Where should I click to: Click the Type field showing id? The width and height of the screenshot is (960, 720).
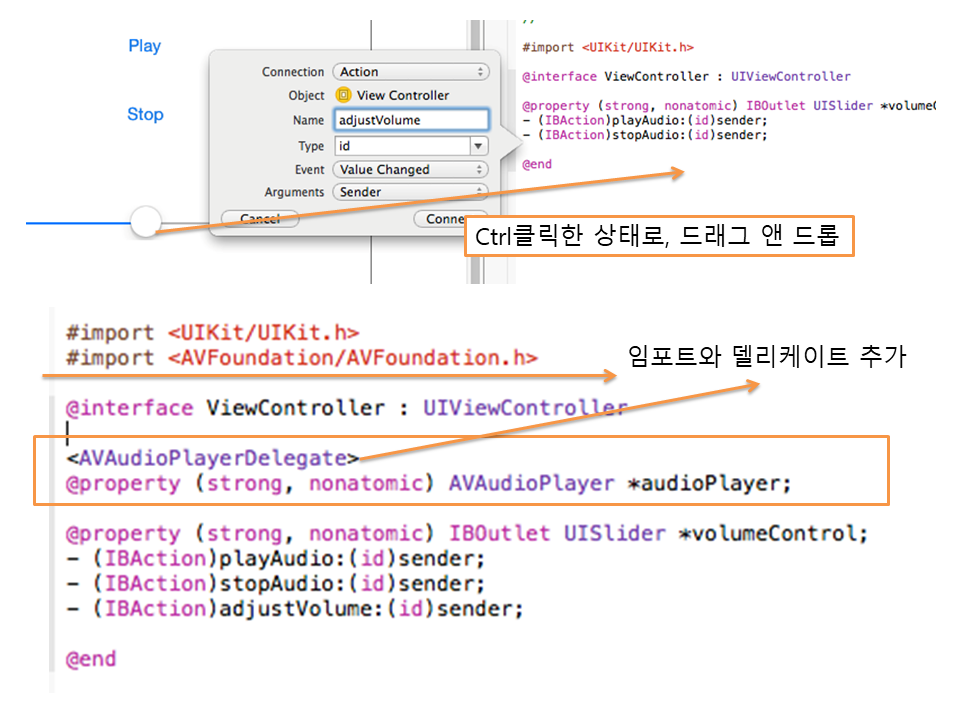click(x=400, y=146)
